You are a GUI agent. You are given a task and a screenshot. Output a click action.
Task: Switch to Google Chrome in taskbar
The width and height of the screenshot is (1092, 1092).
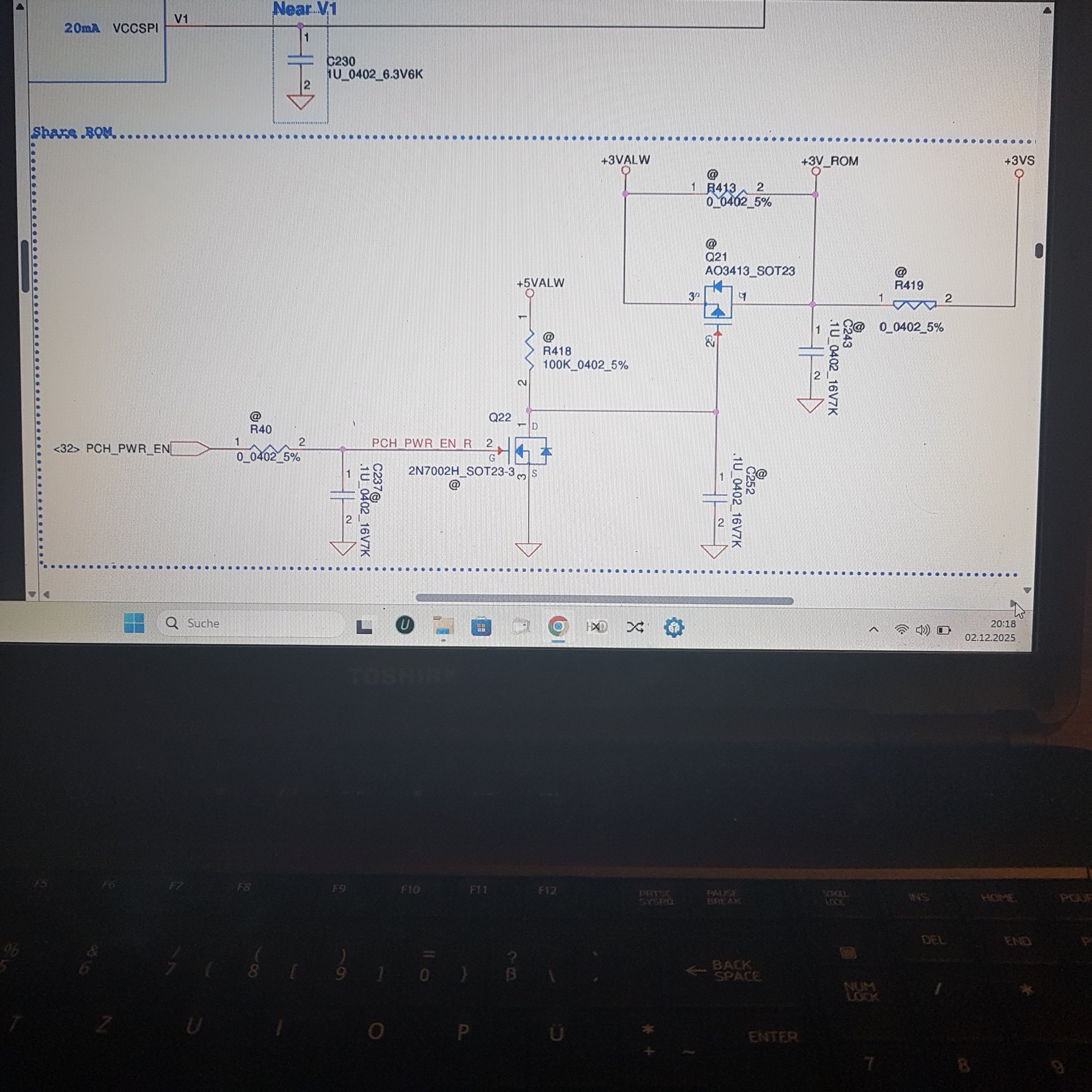559,627
